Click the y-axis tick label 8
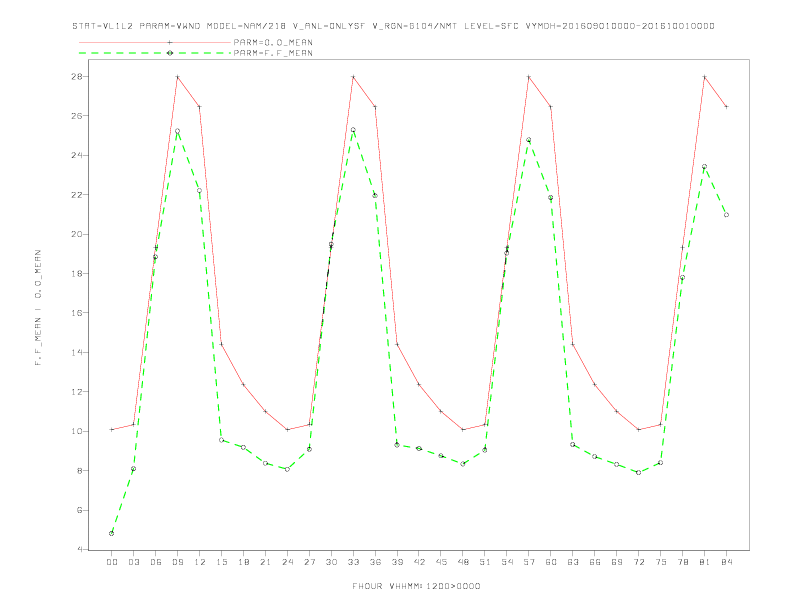This screenshot has width=792, height=612. click(82, 471)
